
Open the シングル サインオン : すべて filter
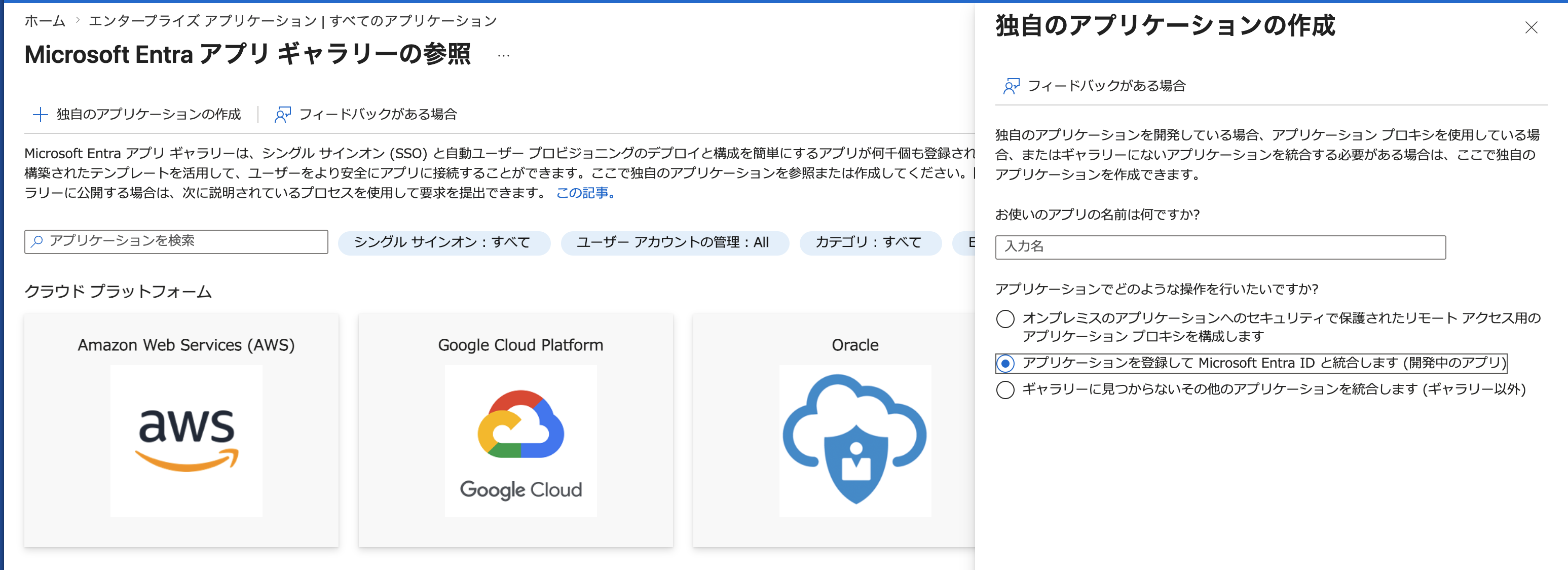point(444,242)
